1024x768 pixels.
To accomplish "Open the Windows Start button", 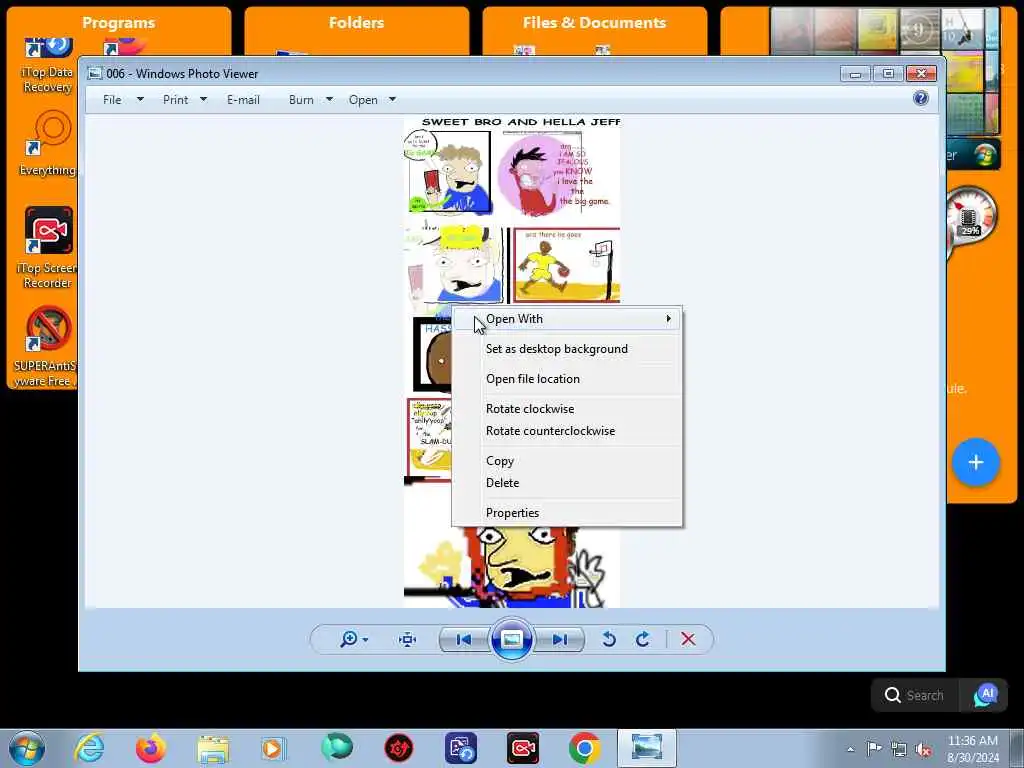I will click(27, 748).
